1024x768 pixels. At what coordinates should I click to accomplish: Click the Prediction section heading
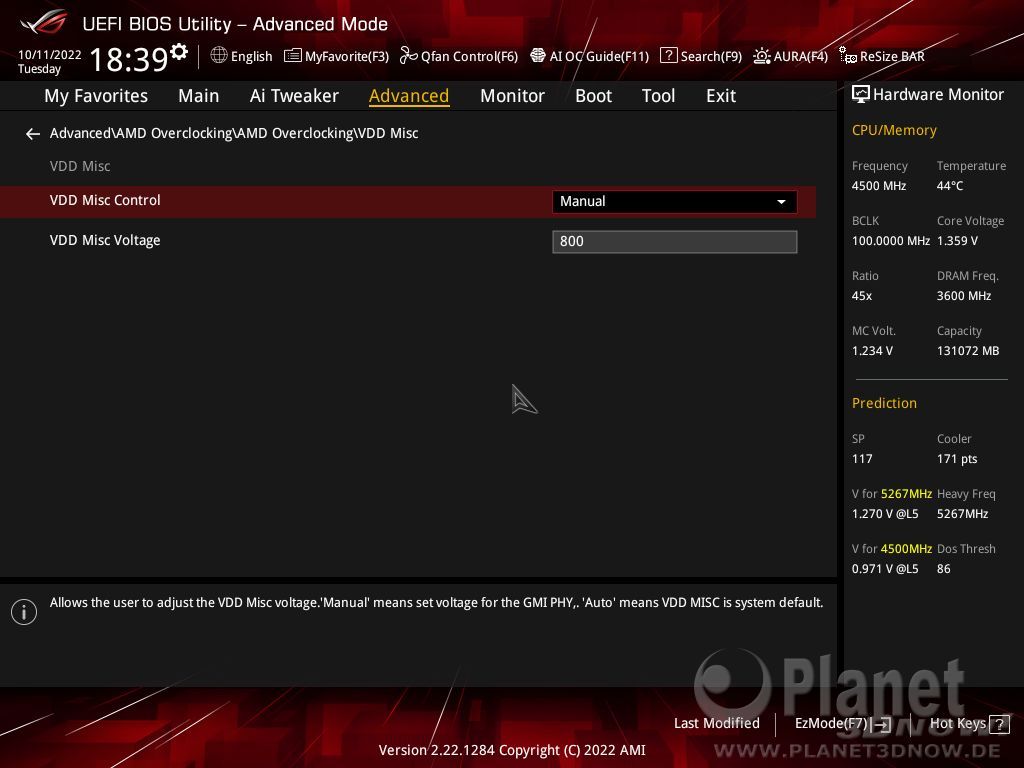(884, 404)
